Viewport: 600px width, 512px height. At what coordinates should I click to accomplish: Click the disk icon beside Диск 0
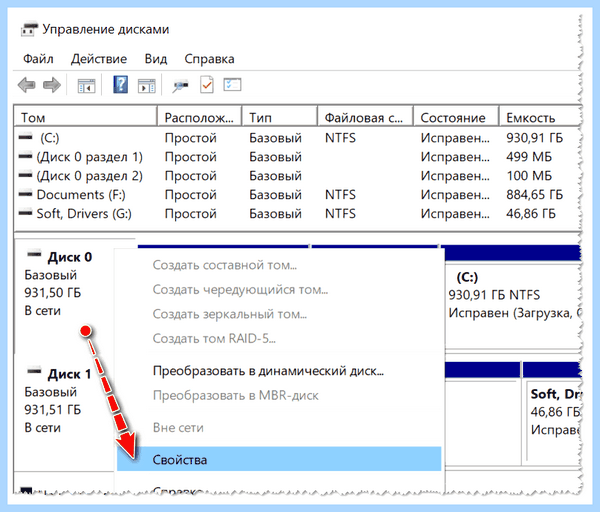pyautogui.click(x=34, y=253)
